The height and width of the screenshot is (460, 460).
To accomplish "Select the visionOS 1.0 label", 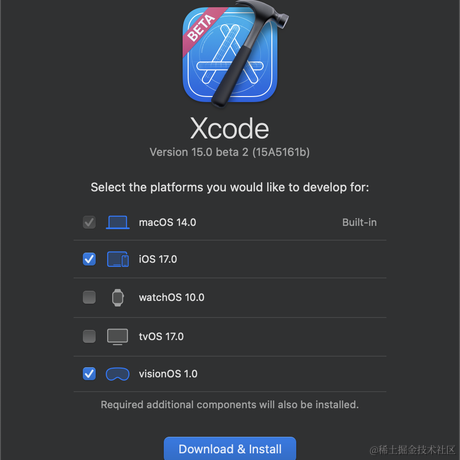I will pos(168,374).
